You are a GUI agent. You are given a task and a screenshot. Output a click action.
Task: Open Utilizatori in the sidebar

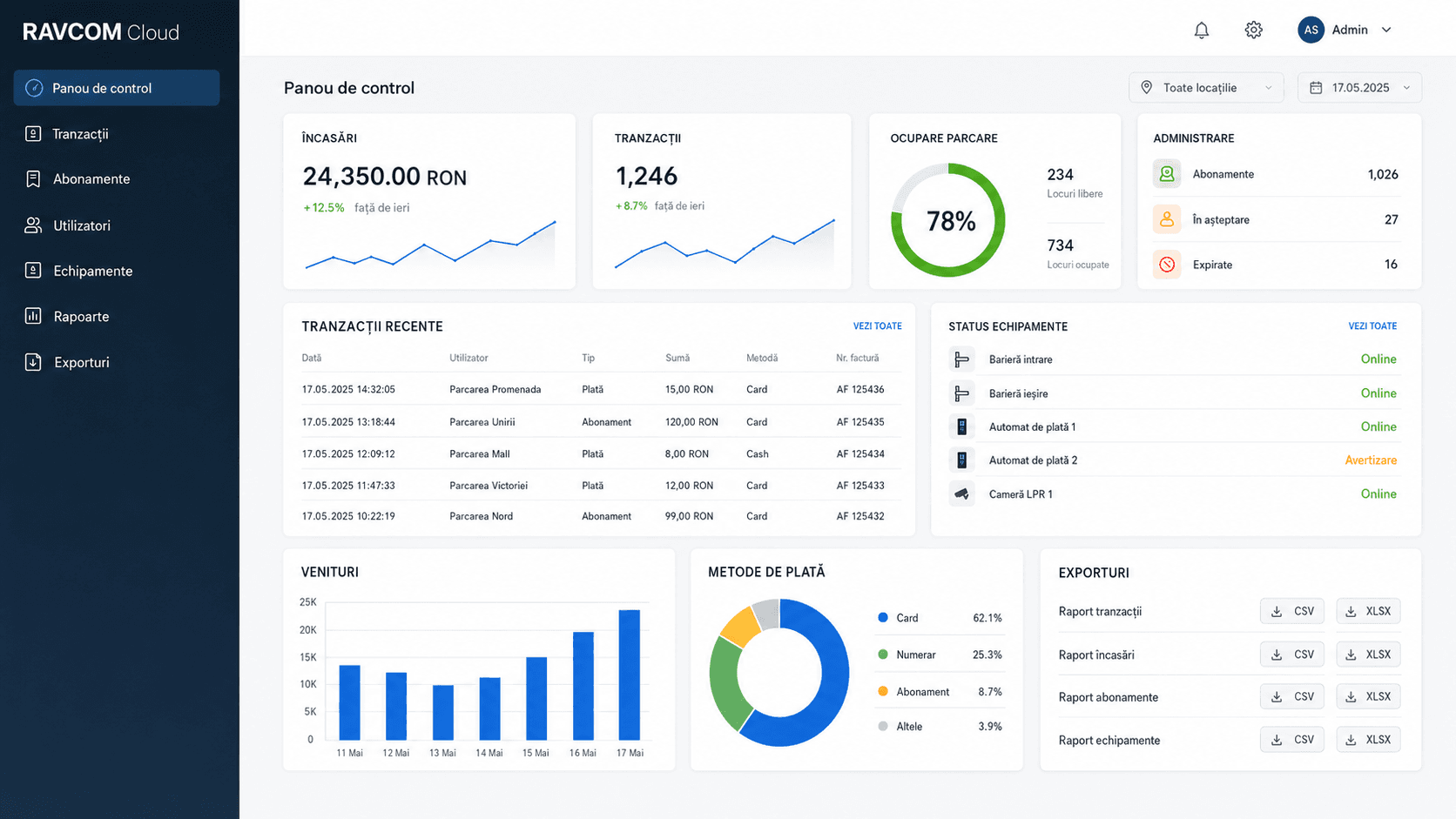coord(117,225)
